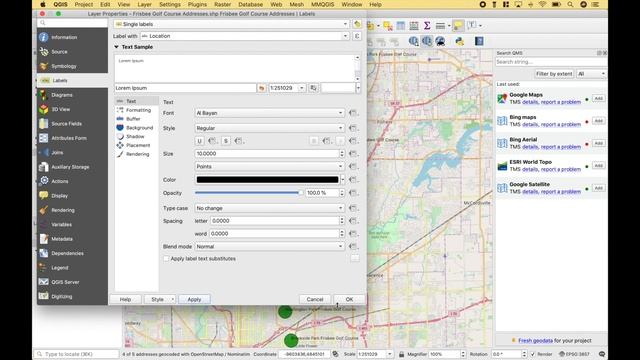Screen dimensions: 640x360
Task: Click data-defined override for Size
Action: pyautogui.click(x=353, y=154)
